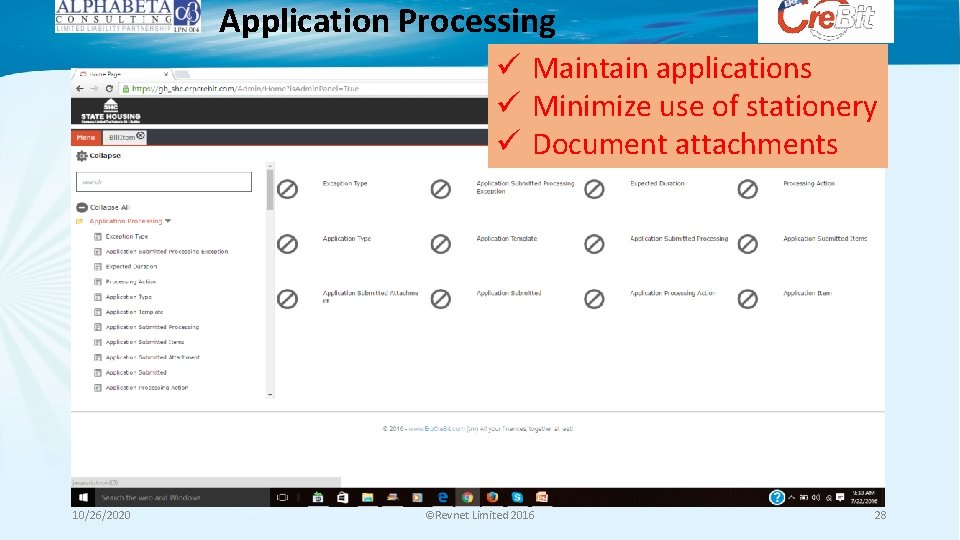
Task: Select Application Submitted Processing tree item
Action: [152, 328]
